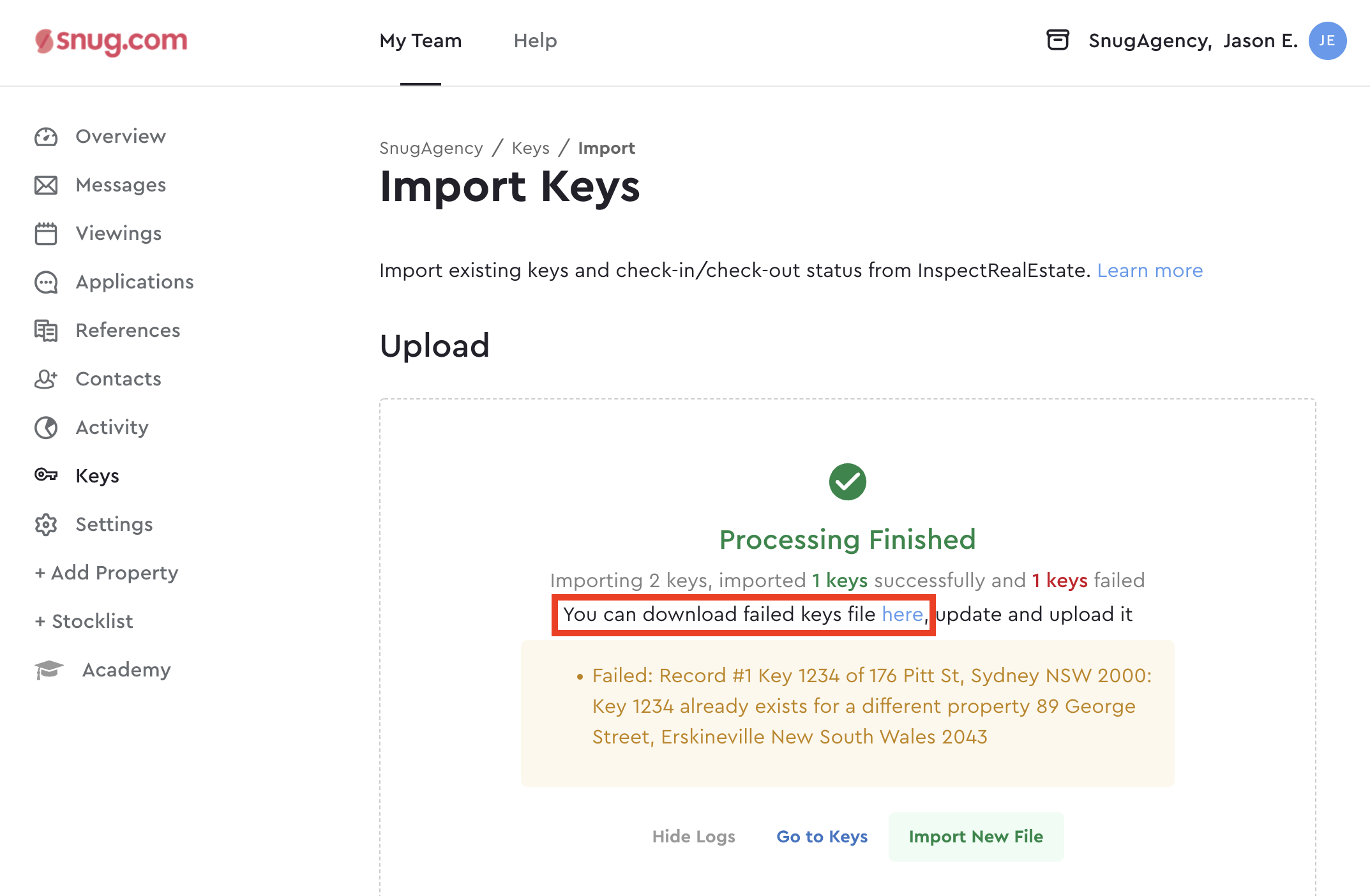
Task: Click the Overview gauge icon
Action: click(46, 137)
